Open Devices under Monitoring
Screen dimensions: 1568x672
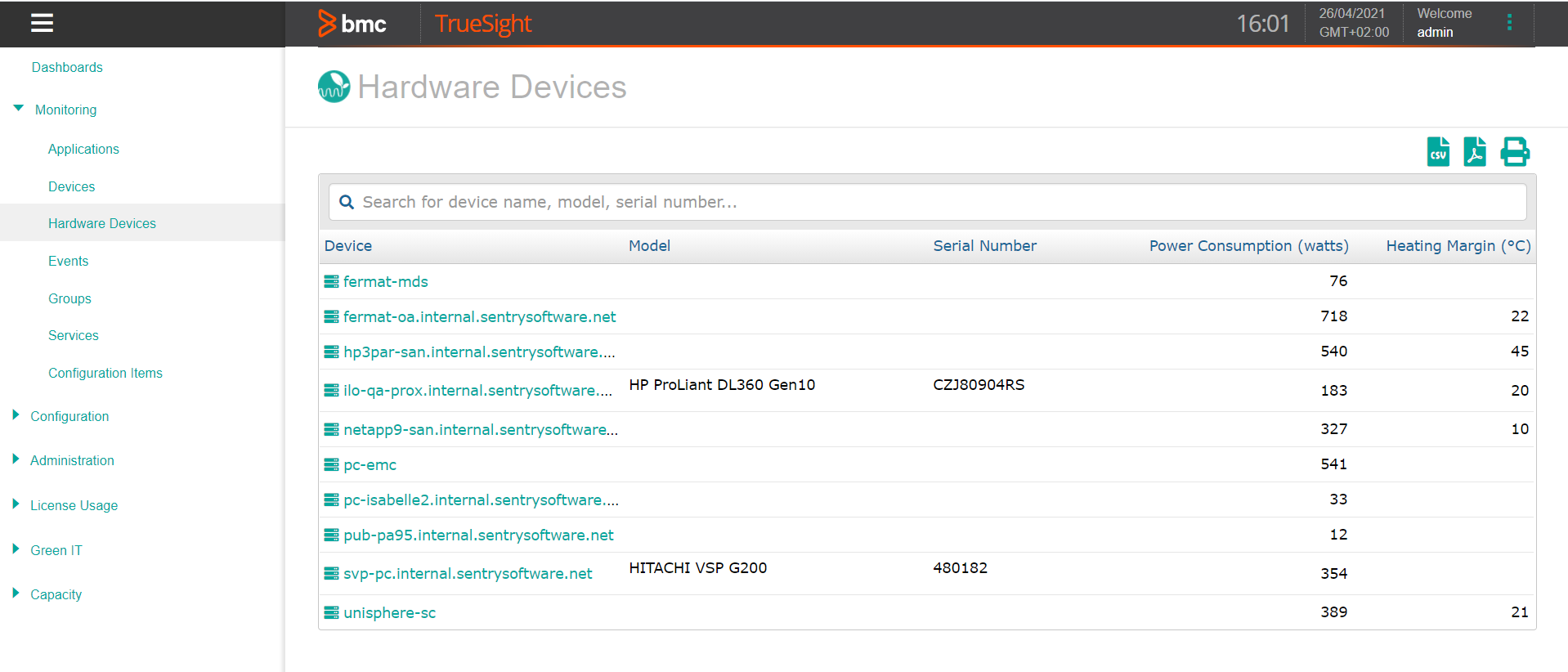click(71, 186)
